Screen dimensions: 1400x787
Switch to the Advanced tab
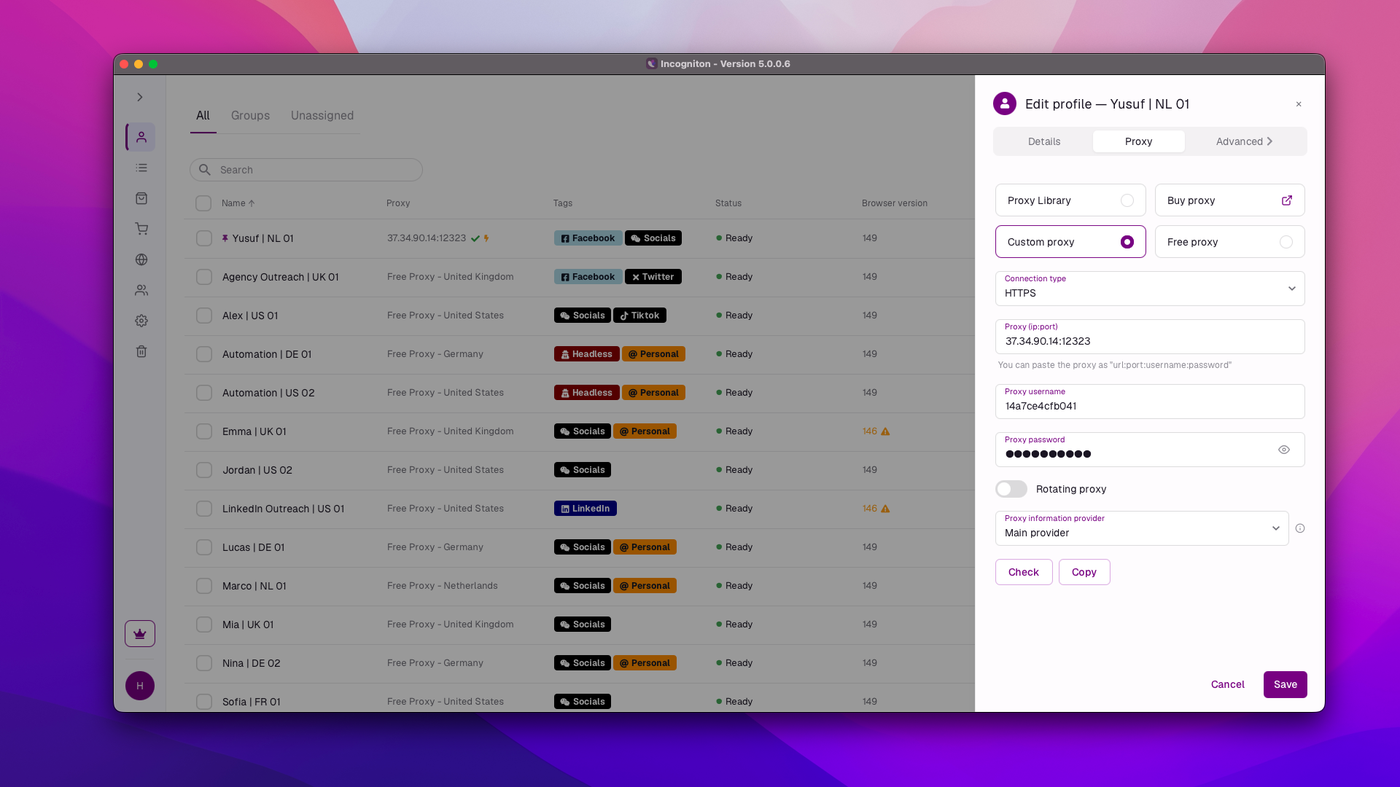1244,141
